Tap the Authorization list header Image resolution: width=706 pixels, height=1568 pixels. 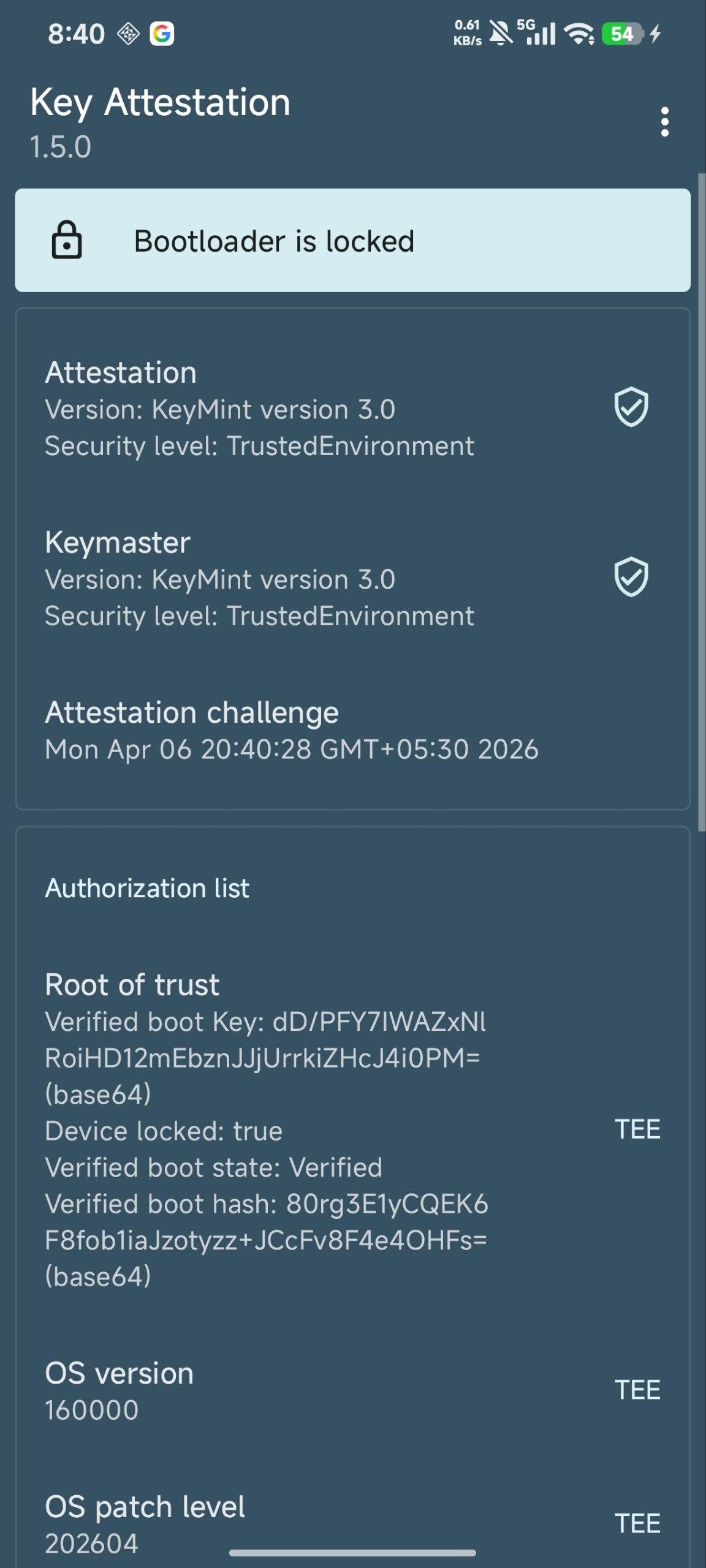(147, 888)
